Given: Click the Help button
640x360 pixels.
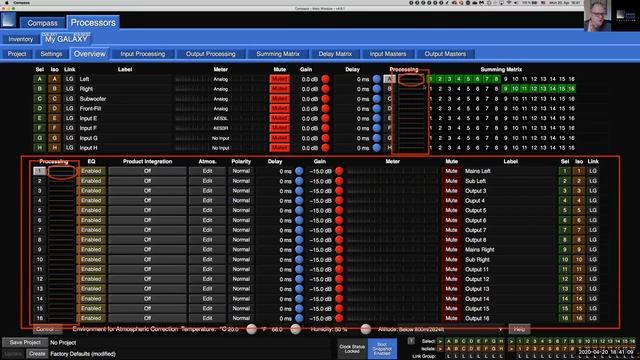Looking at the screenshot, I should [x=519, y=329].
